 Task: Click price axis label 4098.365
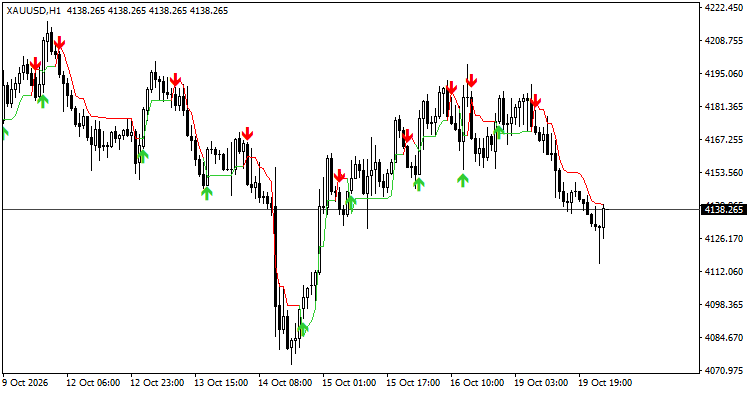(724, 305)
